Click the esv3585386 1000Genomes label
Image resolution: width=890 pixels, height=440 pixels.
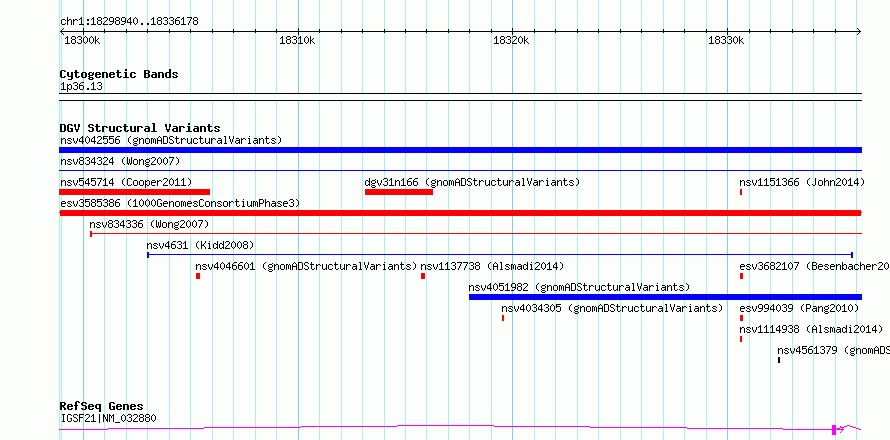[x=180, y=203]
